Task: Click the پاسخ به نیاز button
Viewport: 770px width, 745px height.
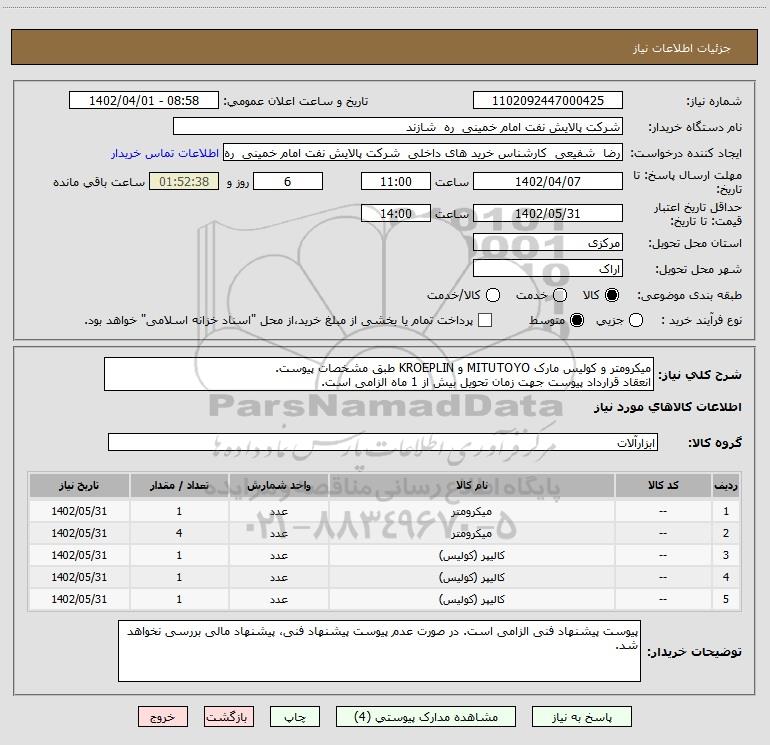Action: [581, 717]
